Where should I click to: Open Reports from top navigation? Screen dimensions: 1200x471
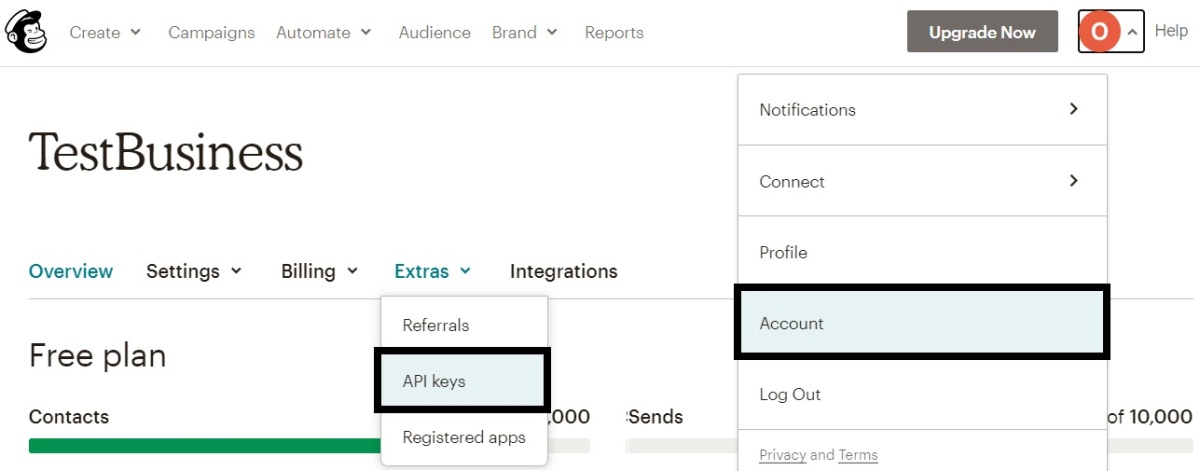pyautogui.click(x=614, y=32)
